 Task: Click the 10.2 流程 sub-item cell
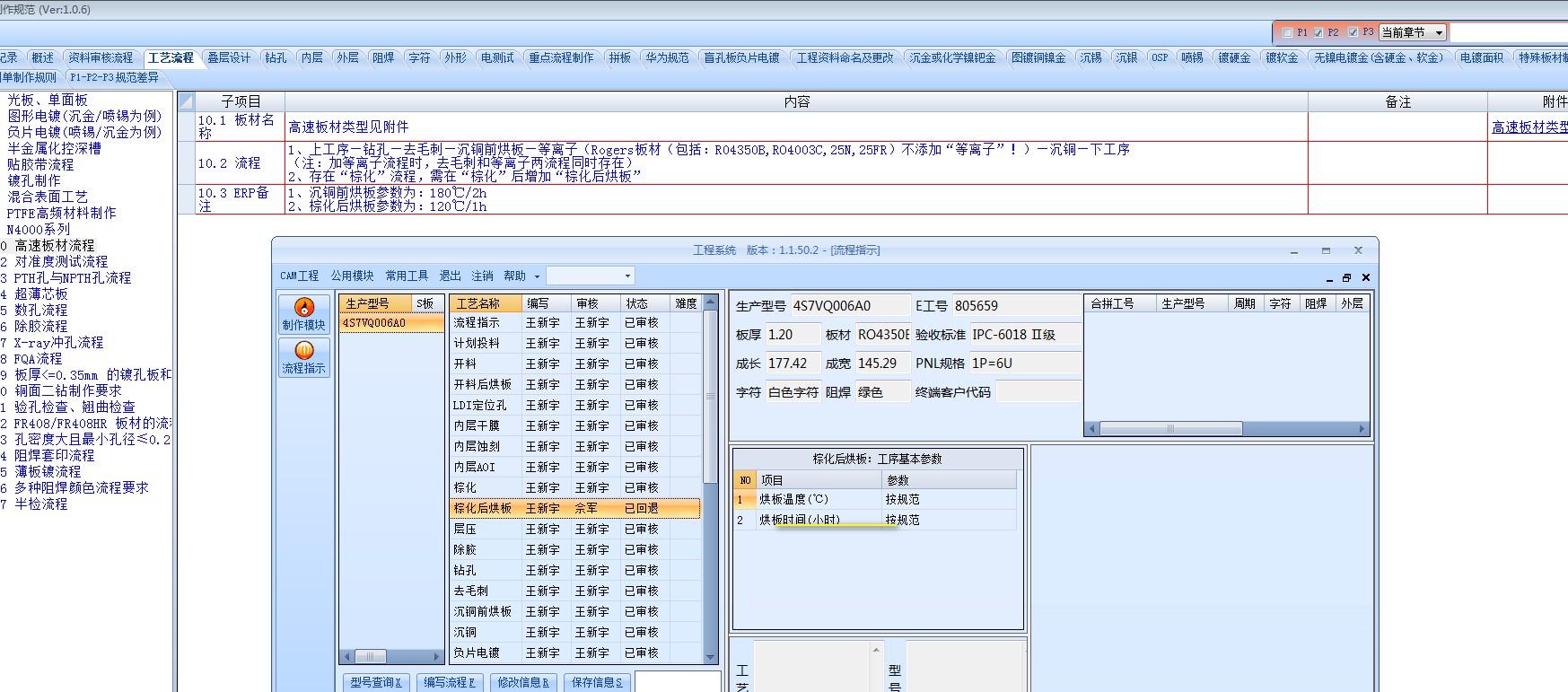click(241, 163)
